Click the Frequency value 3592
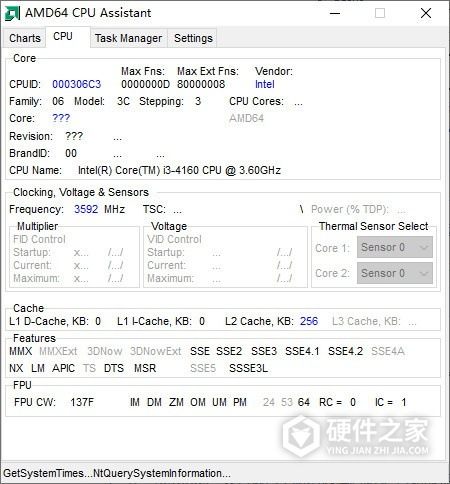 coord(86,209)
